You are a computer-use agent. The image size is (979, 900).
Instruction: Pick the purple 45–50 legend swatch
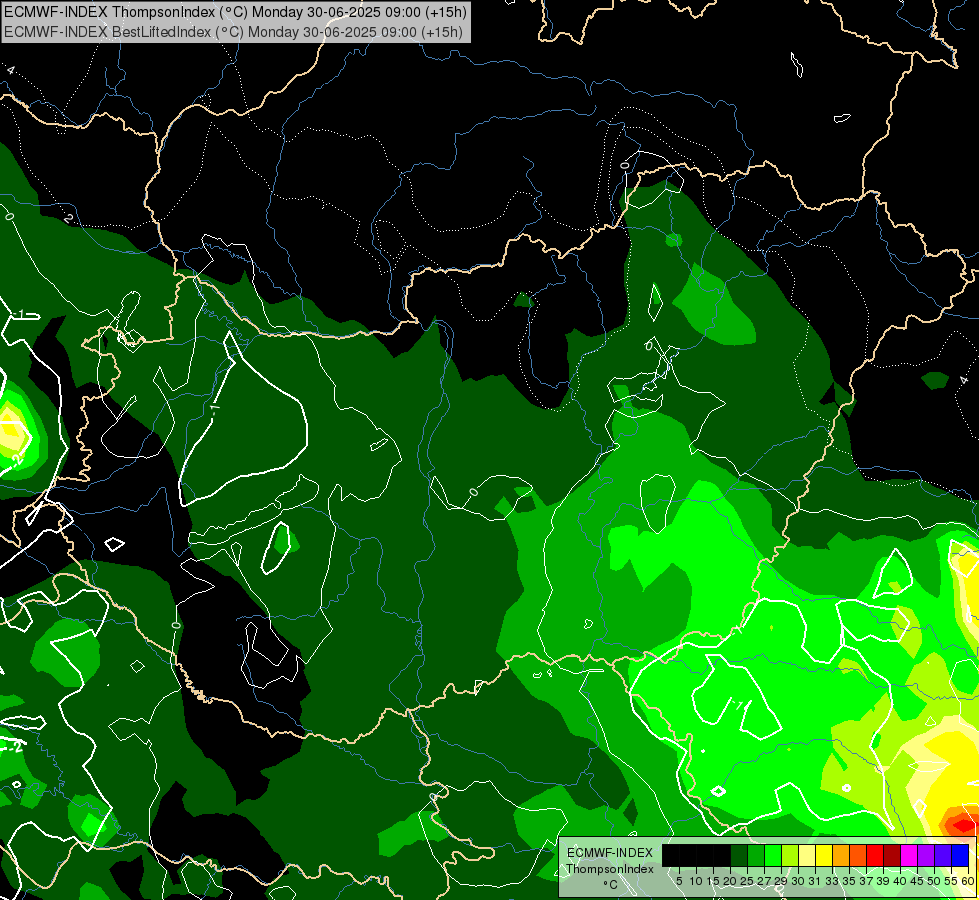(x=926, y=855)
